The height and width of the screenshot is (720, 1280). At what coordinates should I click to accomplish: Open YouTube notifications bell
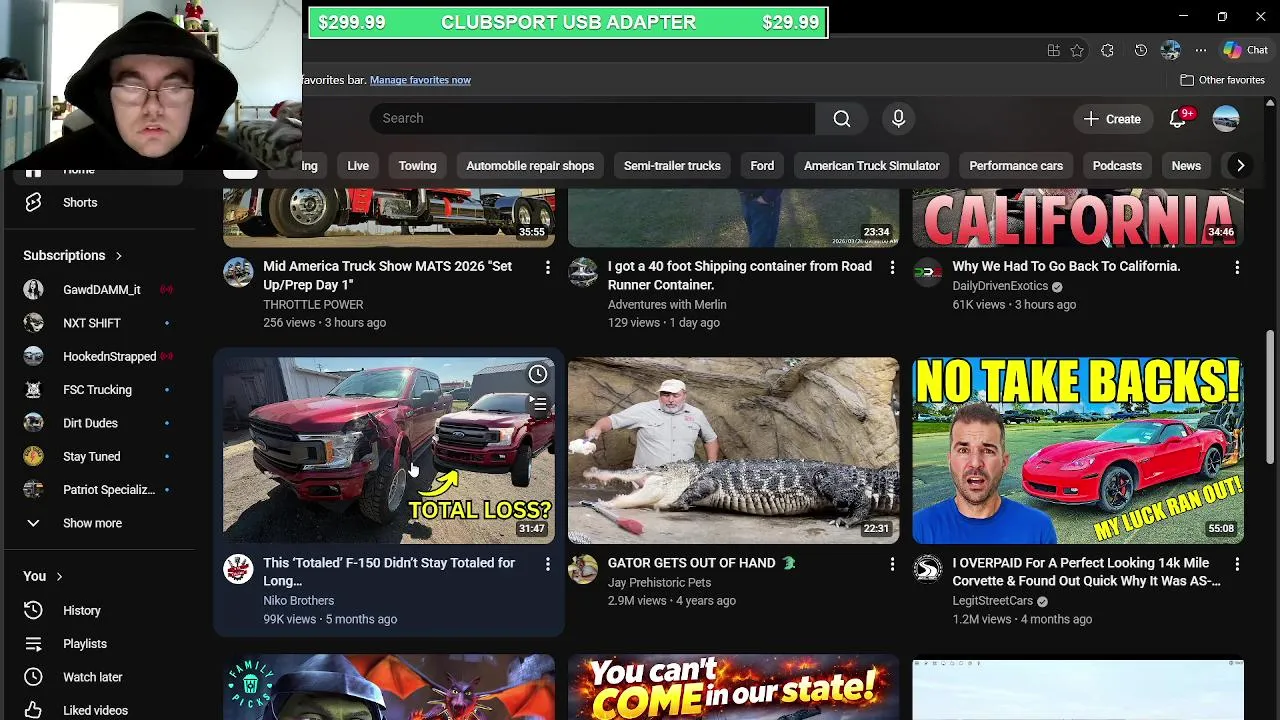tap(1178, 118)
